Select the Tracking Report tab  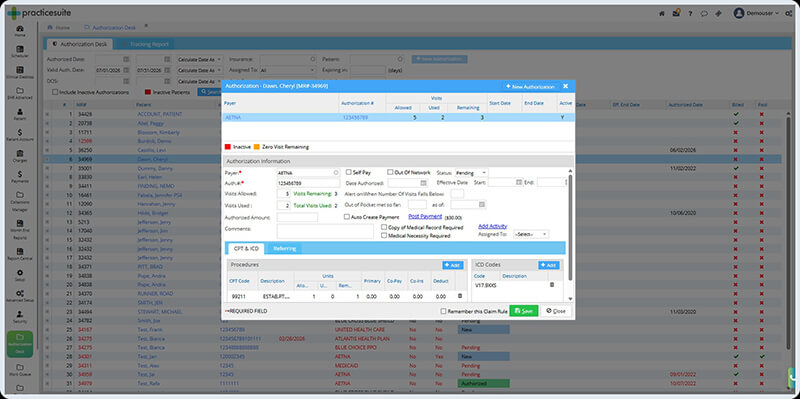pyautogui.click(x=147, y=44)
